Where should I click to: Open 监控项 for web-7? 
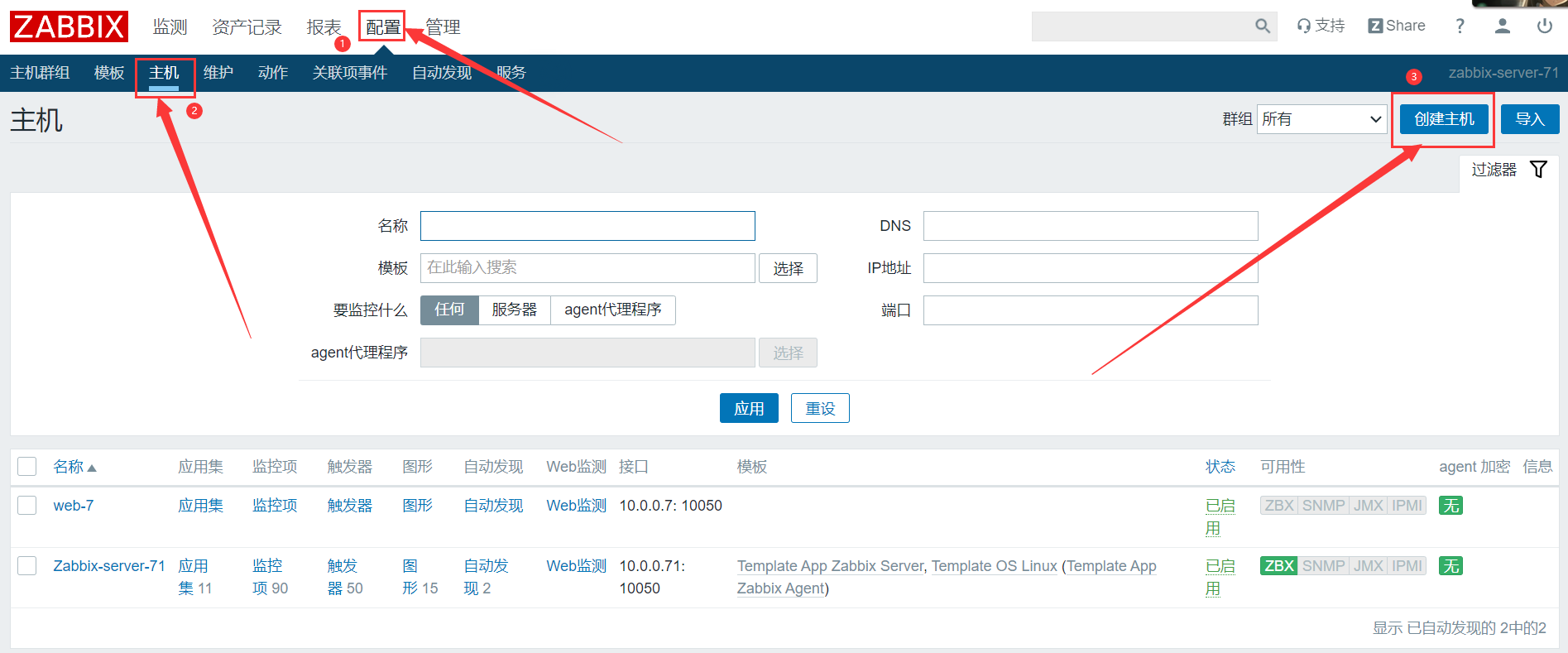point(275,506)
